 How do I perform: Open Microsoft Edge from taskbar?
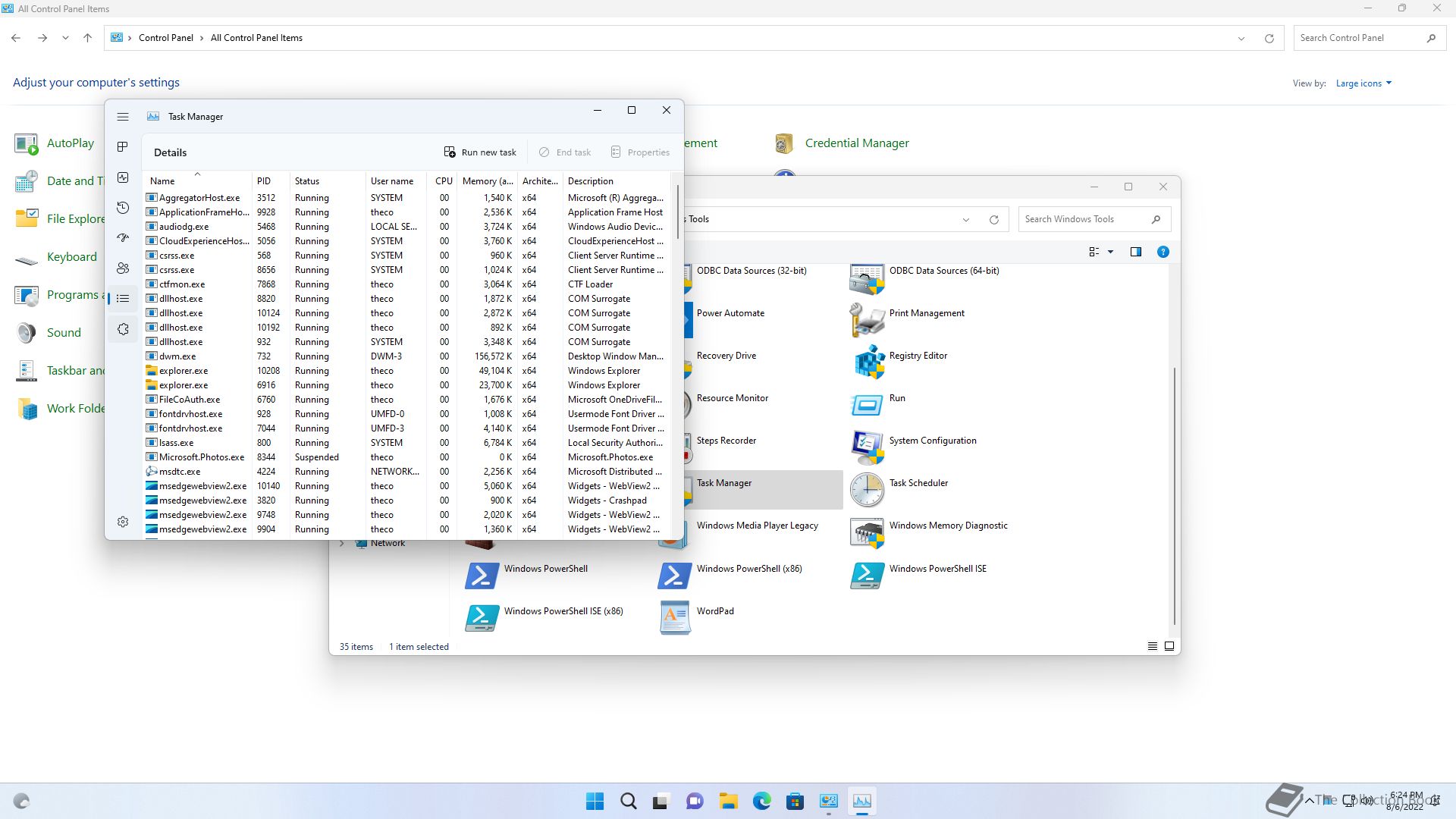761,801
